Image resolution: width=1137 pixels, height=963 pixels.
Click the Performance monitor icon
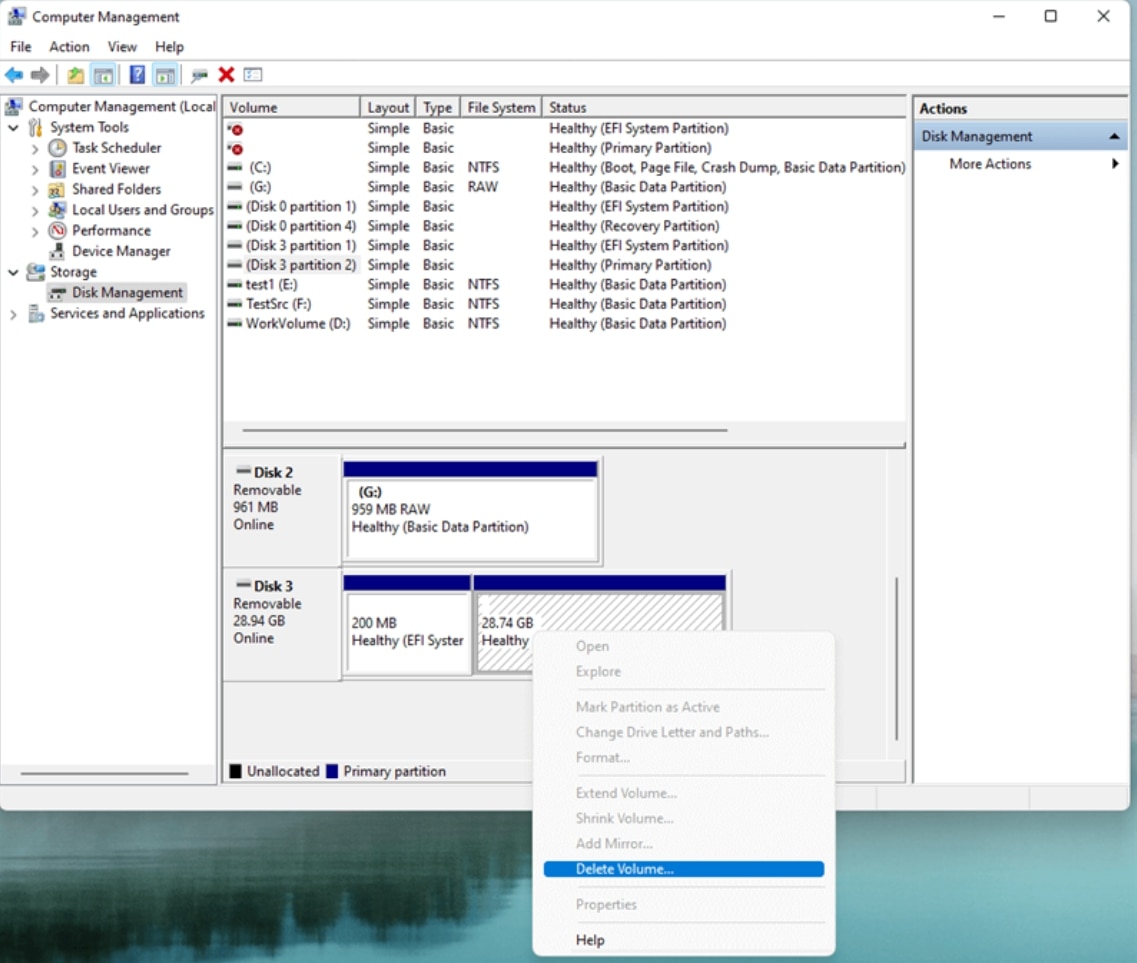tap(57, 231)
